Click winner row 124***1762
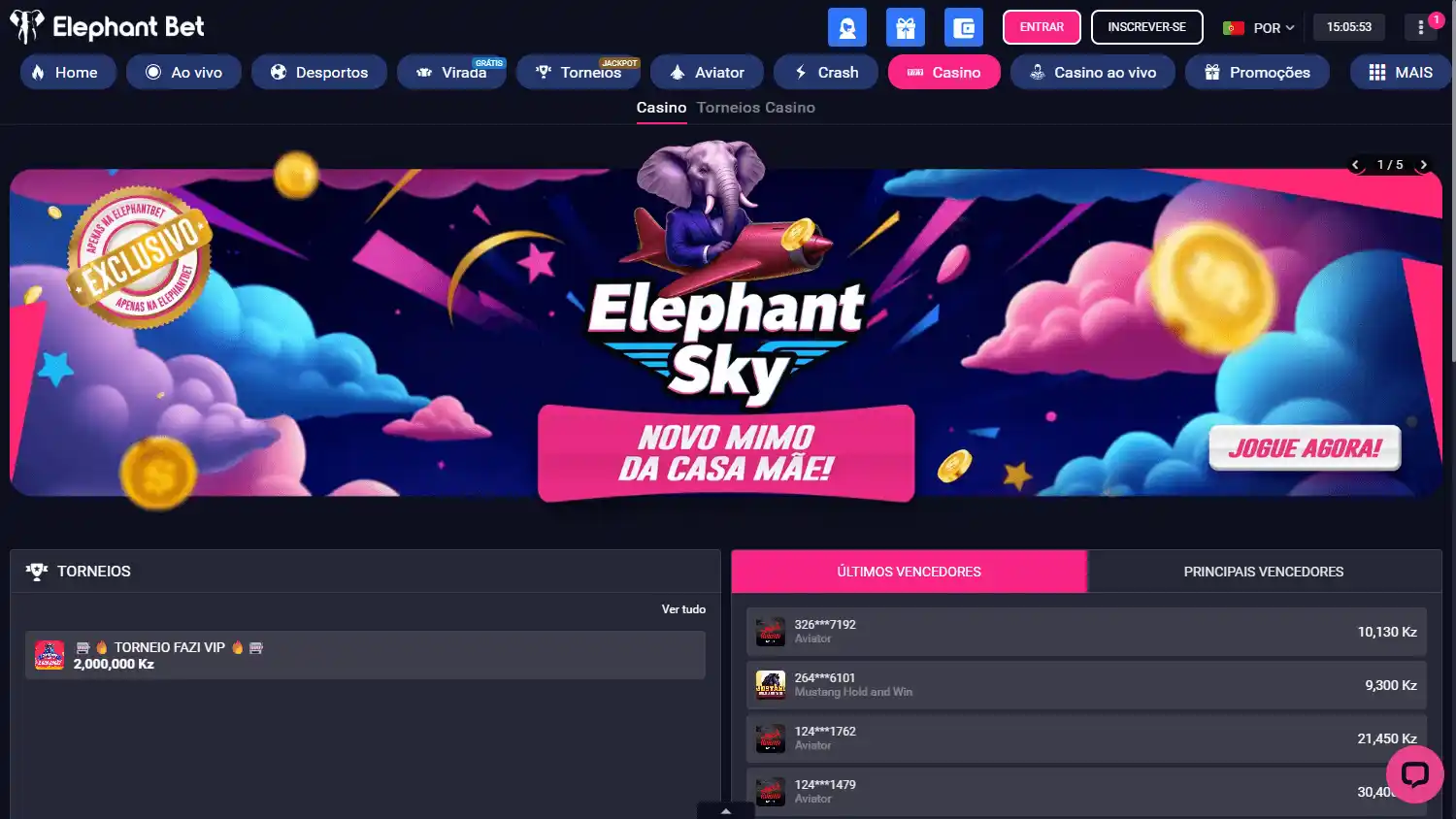This screenshot has height=819, width=1456. pos(1086,738)
